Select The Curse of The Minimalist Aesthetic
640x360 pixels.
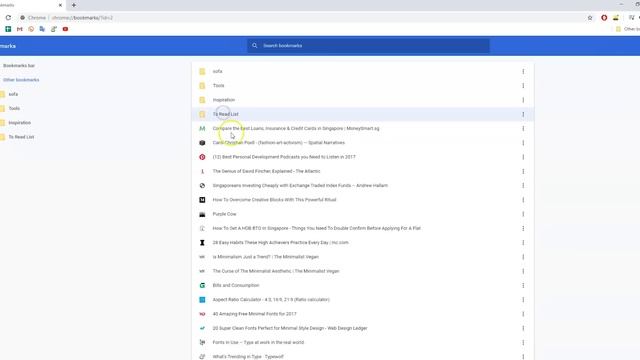[362, 271]
